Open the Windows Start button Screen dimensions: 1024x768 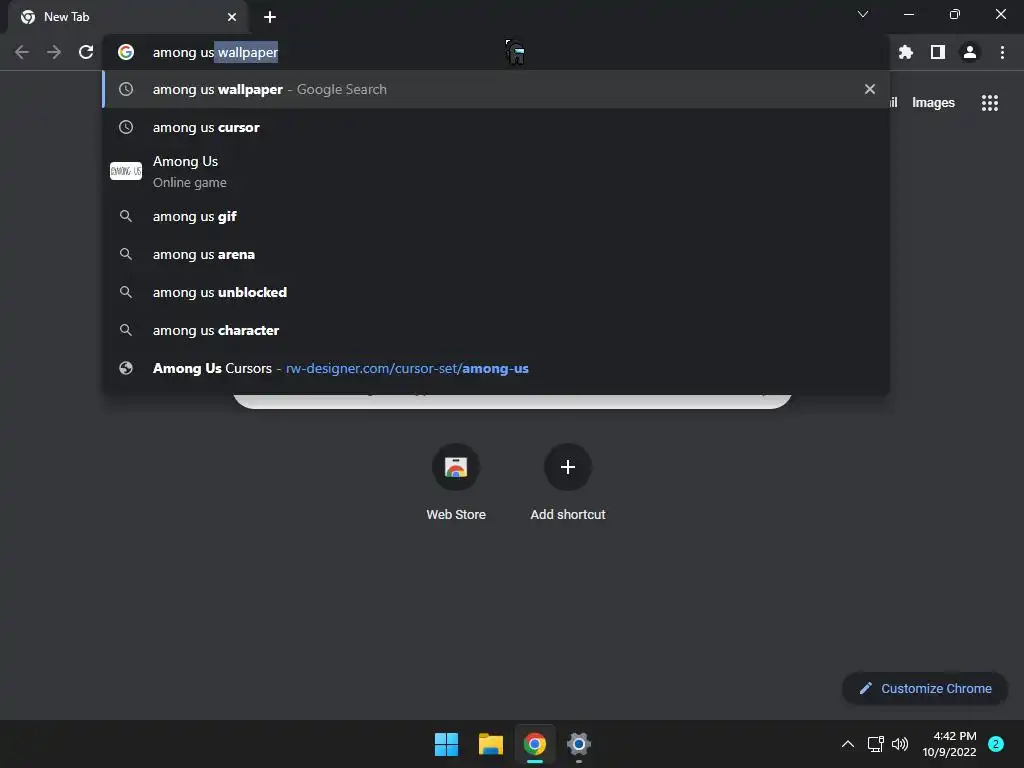click(x=447, y=744)
